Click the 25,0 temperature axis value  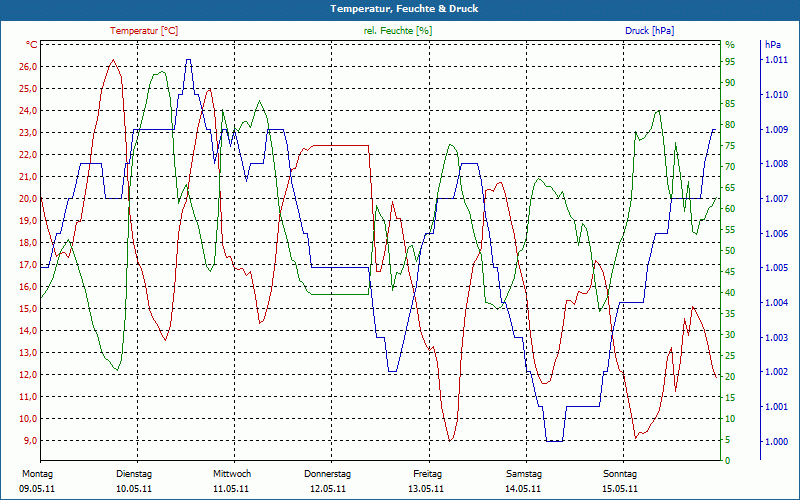(x=28, y=89)
